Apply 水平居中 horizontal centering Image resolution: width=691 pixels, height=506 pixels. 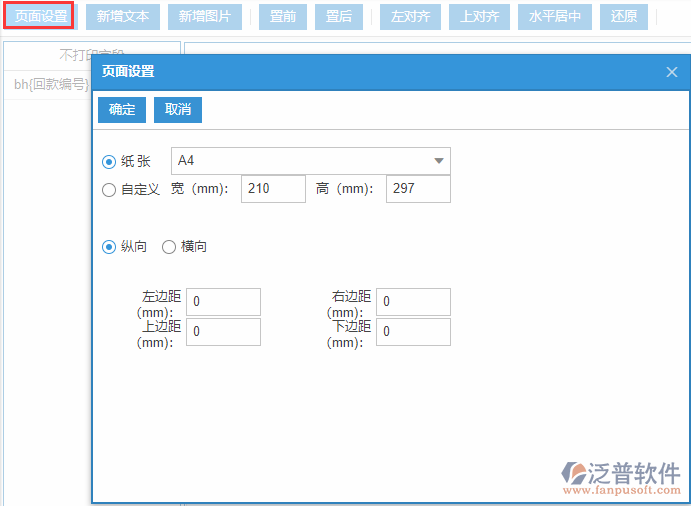(x=555, y=17)
